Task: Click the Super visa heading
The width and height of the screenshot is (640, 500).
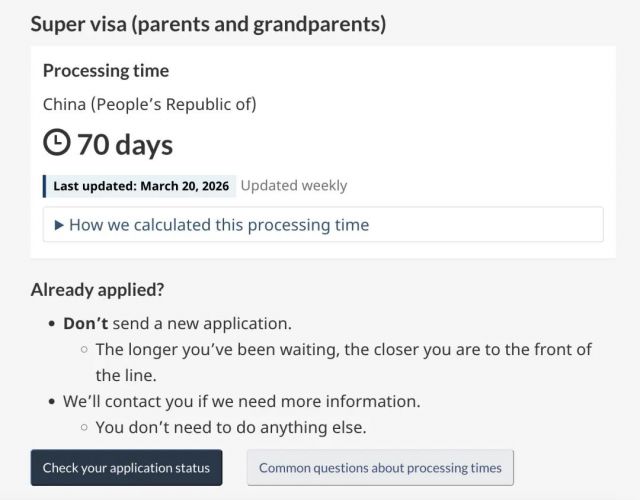Action: click(x=208, y=23)
